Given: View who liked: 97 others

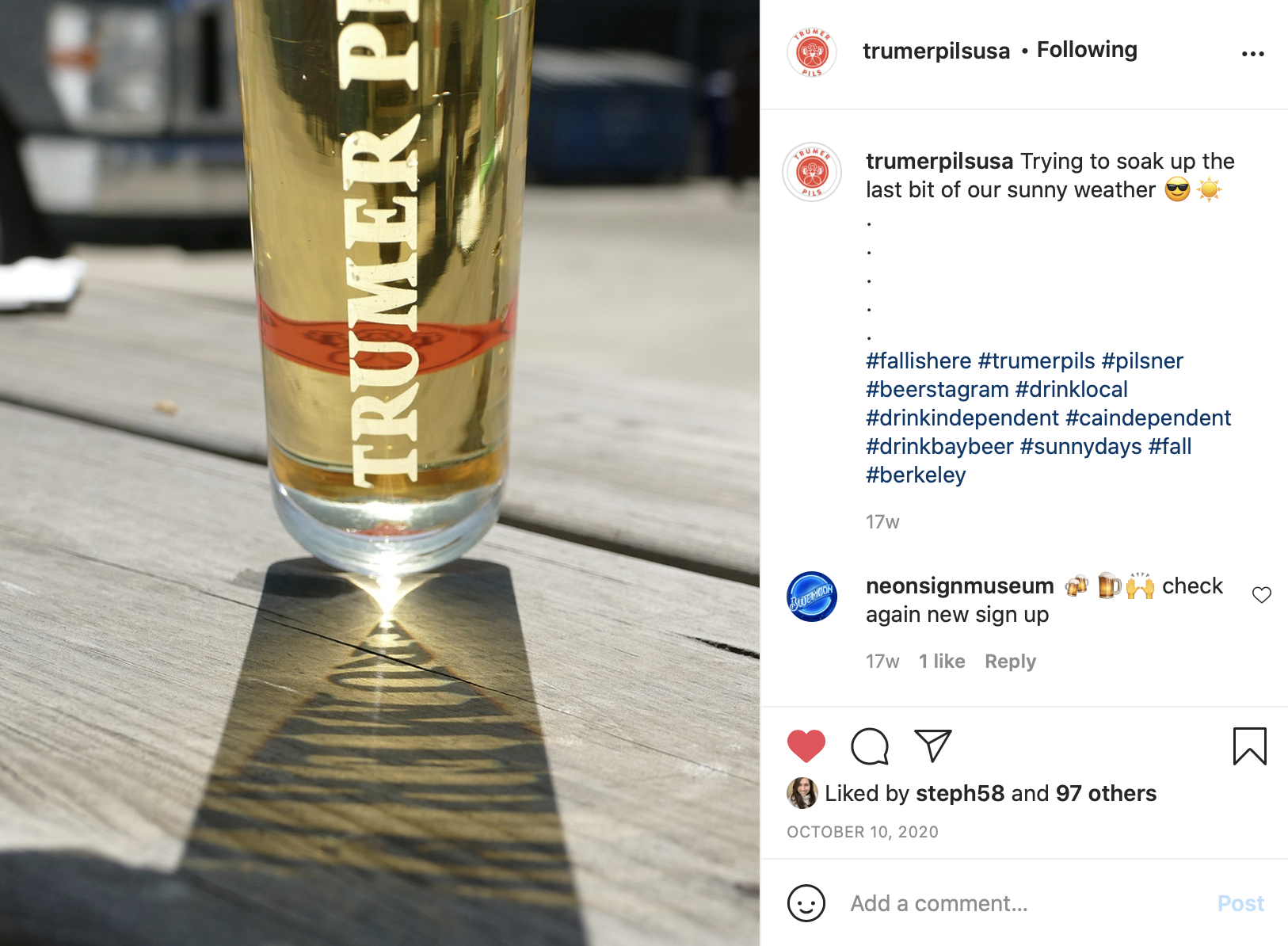Looking at the screenshot, I should pyautogui.click(x=1106, y=793).
